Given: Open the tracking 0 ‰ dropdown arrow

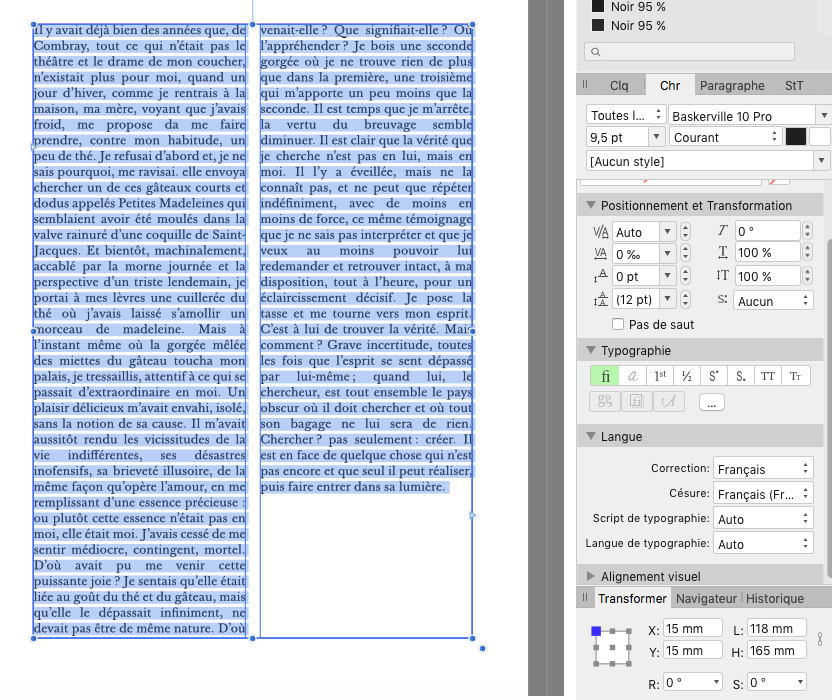Looking at the screenshot, I should coord(668,254).
